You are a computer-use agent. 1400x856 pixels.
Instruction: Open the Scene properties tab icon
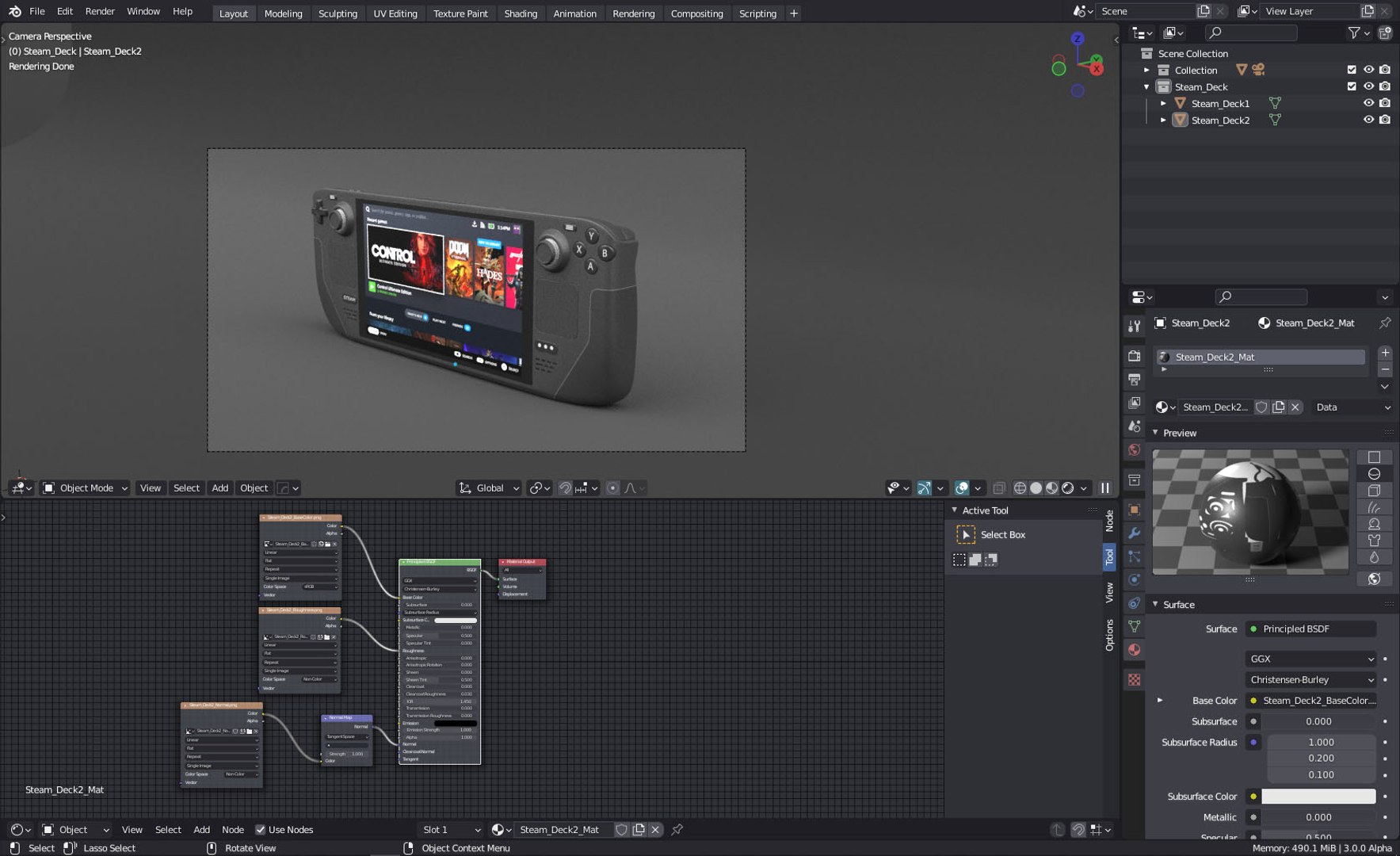click(1135, 426)
